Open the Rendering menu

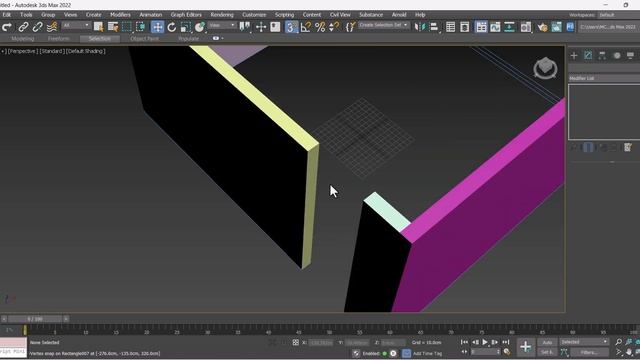point(222,15)
